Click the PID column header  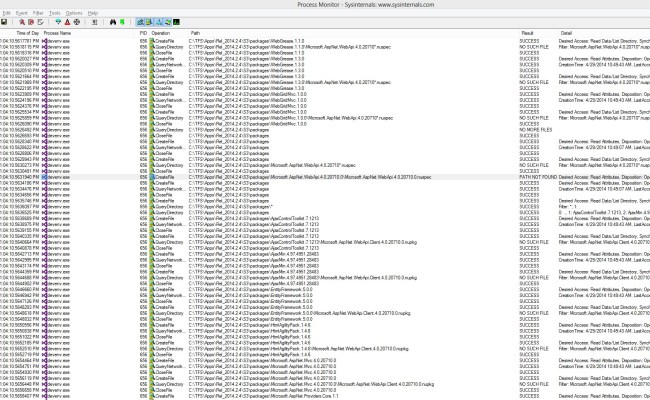pos(143,33)
